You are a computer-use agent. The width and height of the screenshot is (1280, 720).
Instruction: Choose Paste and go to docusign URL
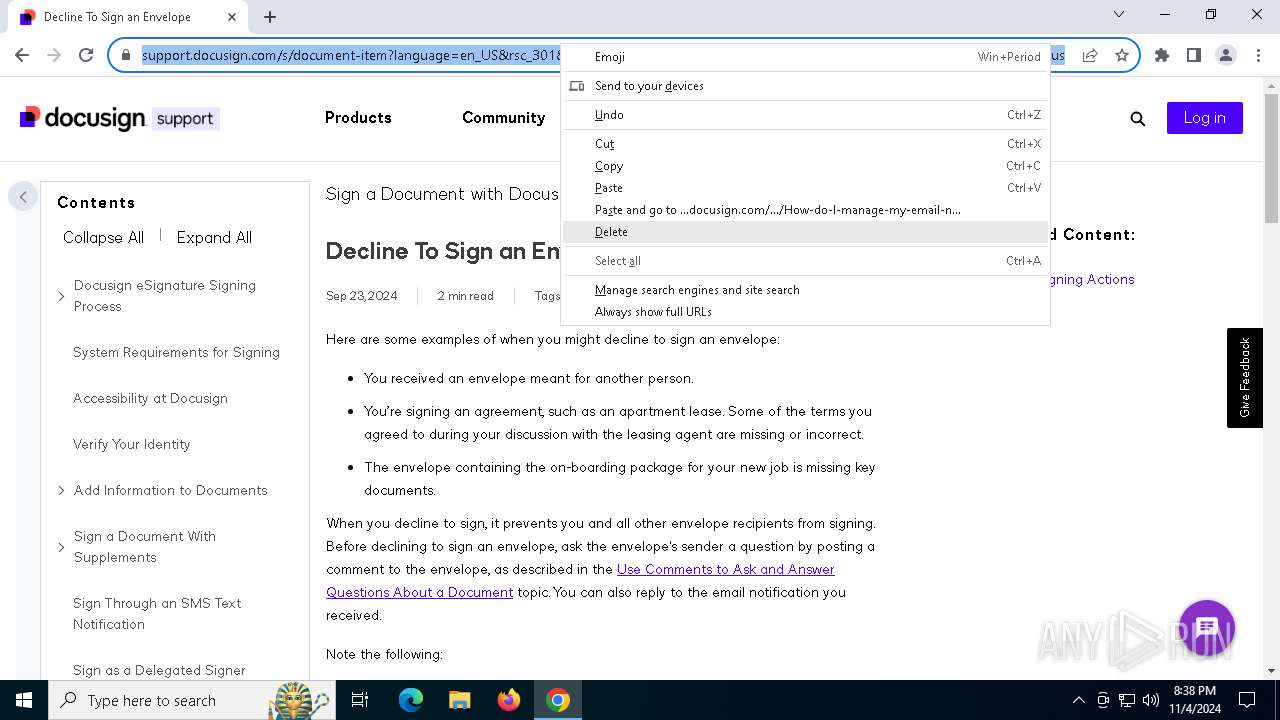805,210
